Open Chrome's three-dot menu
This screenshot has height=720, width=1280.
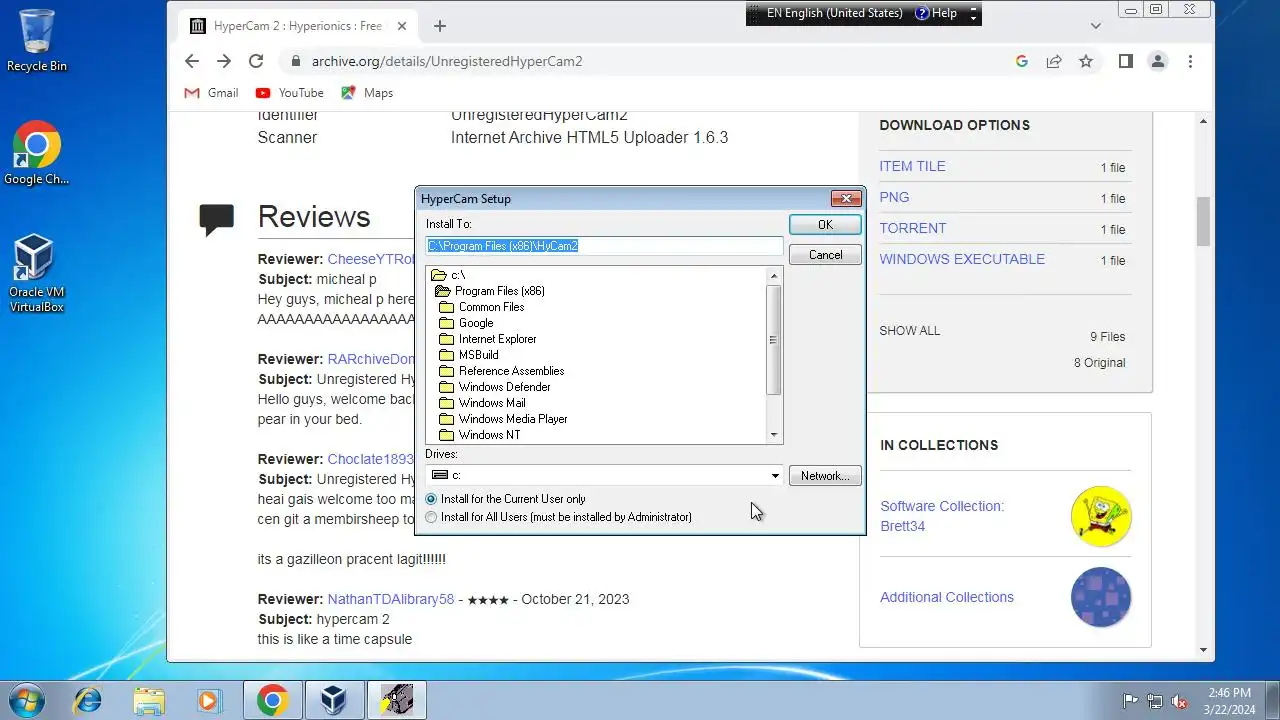1190,61
